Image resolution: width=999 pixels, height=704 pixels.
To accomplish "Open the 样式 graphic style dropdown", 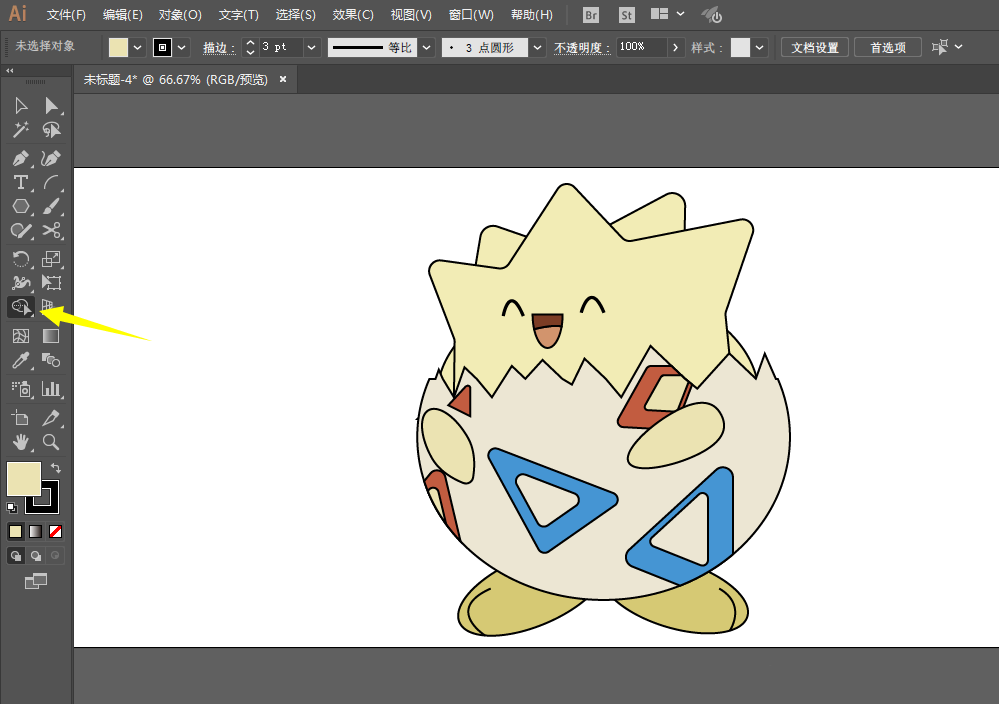I will (x=759, y=48).
